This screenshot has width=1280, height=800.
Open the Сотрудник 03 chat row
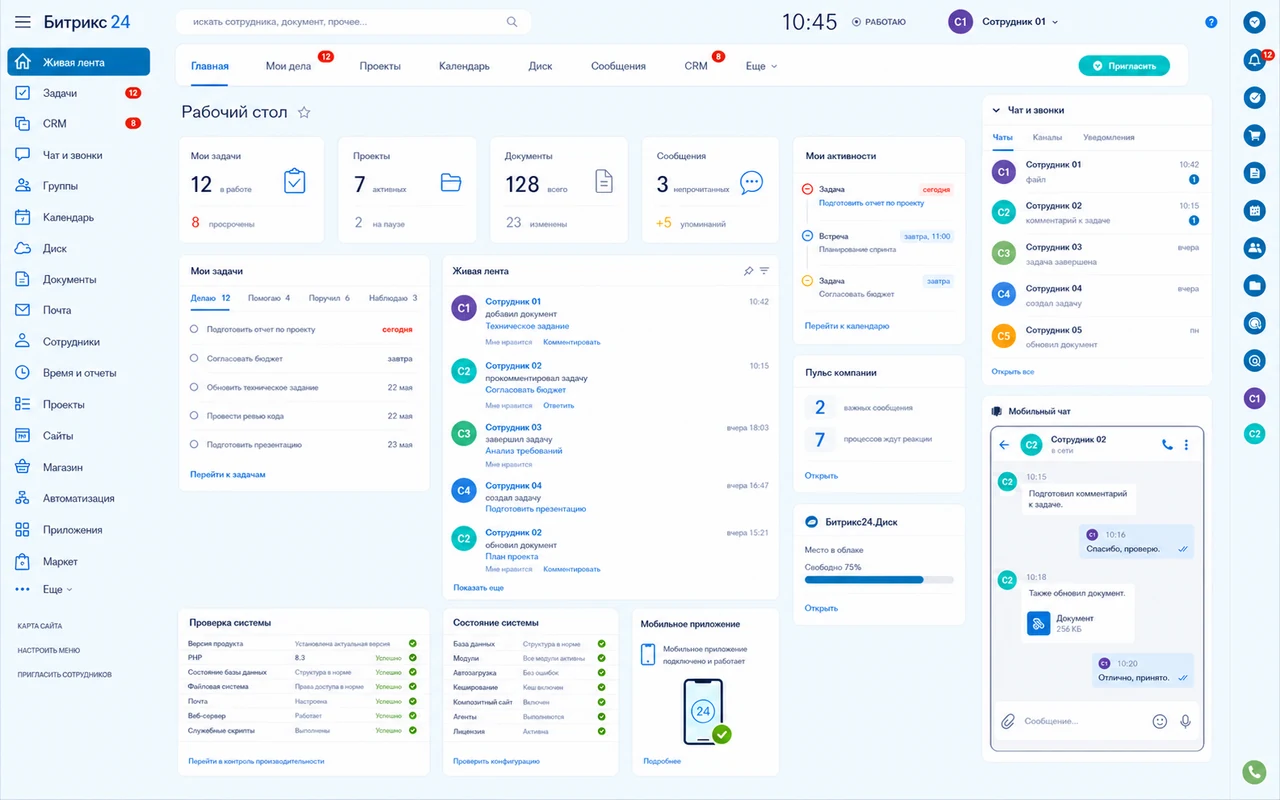point(1097,254)
